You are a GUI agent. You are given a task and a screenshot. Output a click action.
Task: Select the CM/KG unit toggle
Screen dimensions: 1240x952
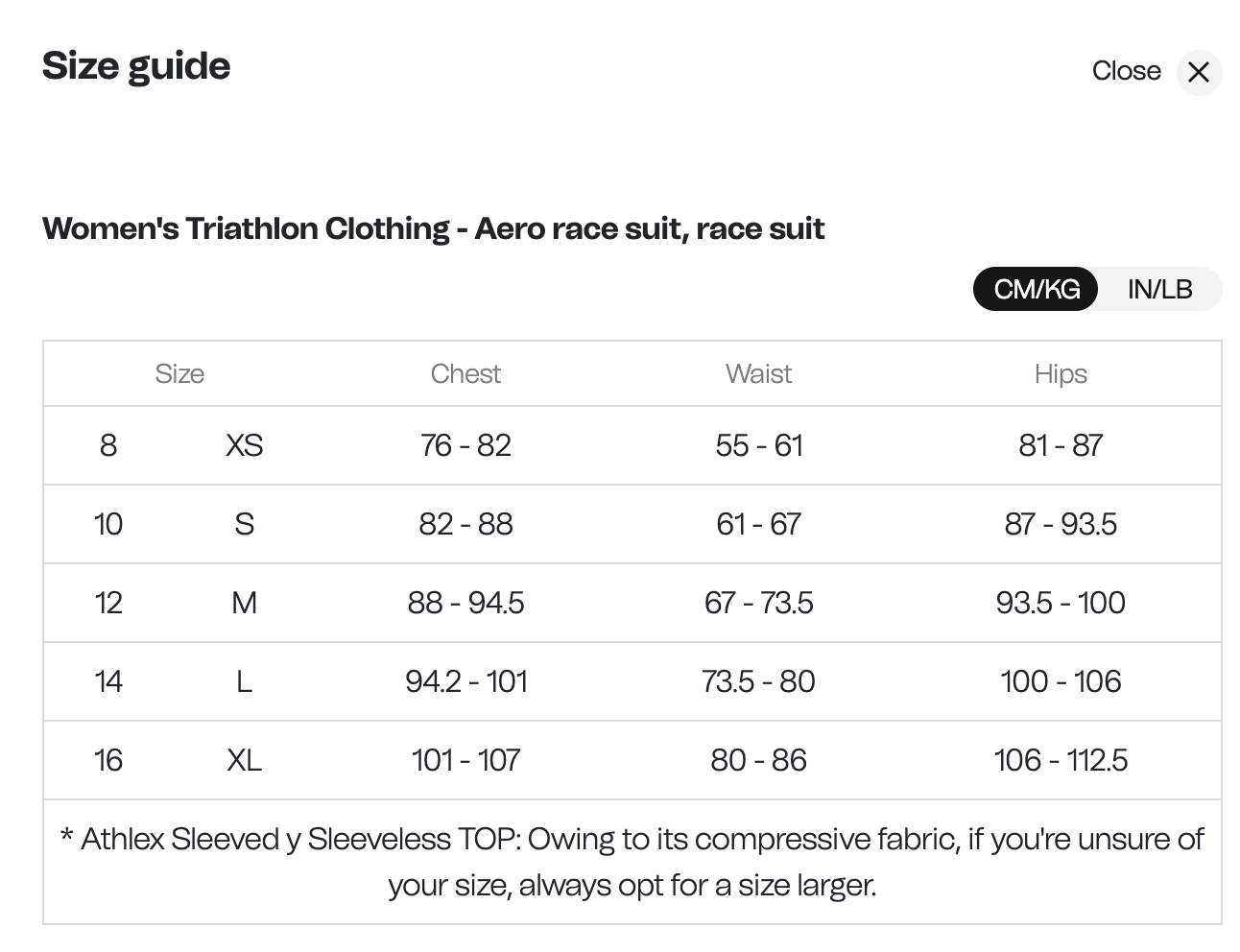tap(1035, 288)
